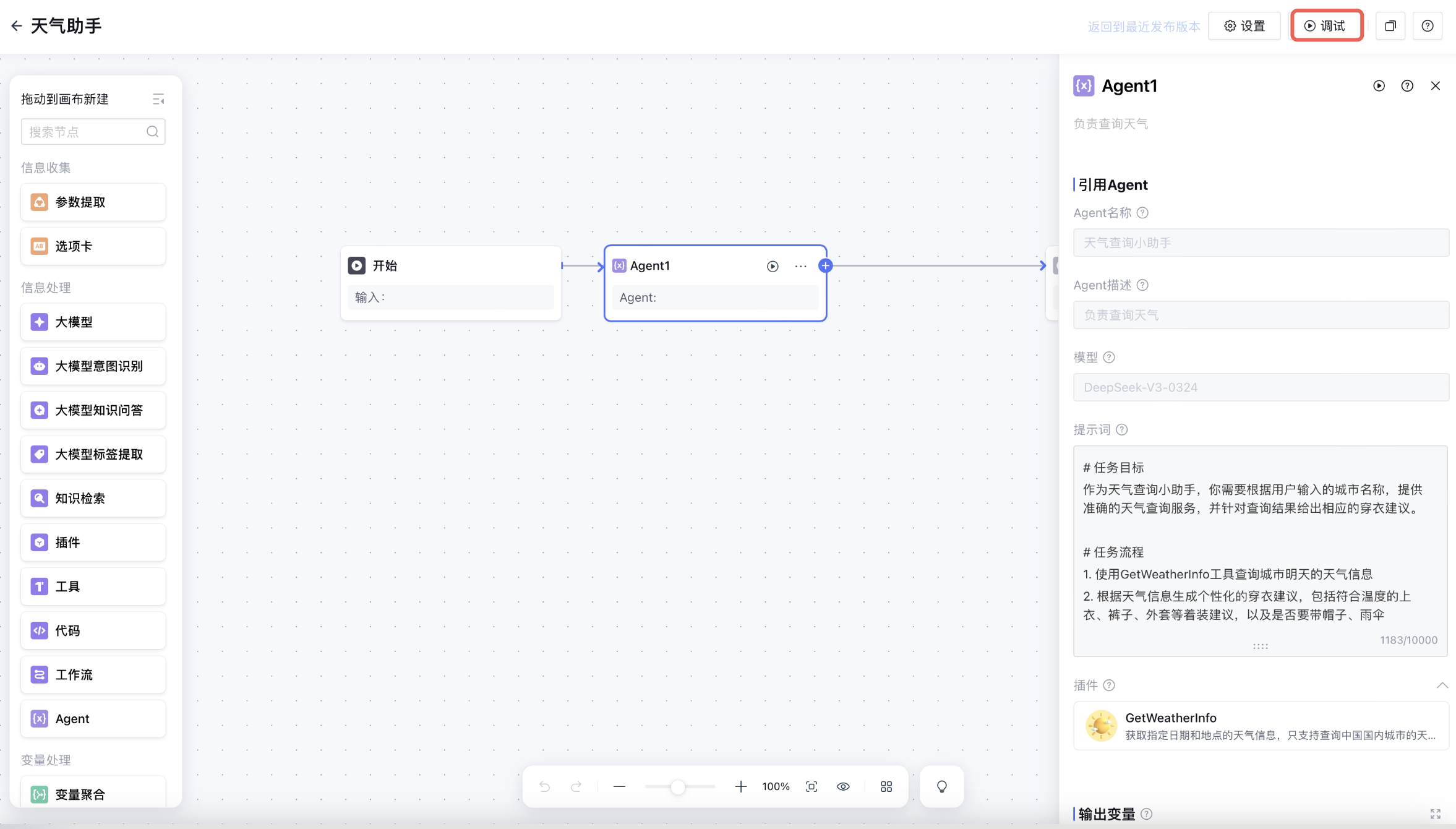The width and height of the screenshot is (1456, 829).
Task: Click the grid layout icon in the bottom toolbar
Action: tap(886, 786)
